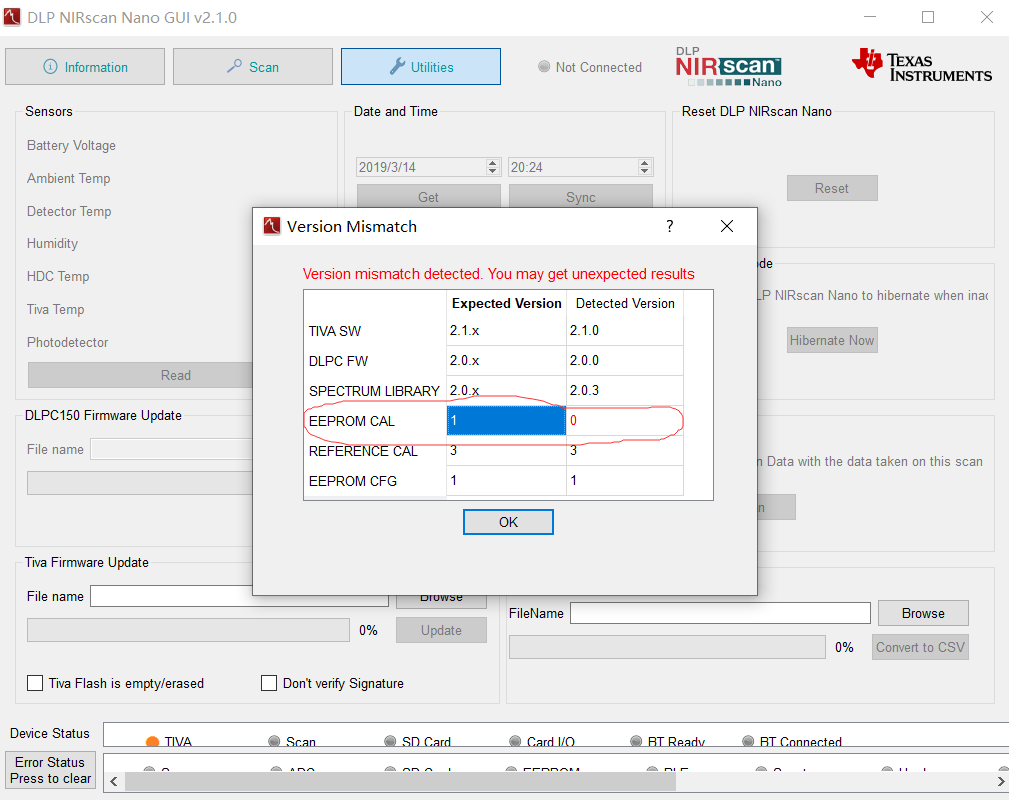Click the scrollbar left arrow
Screen dimensions: 1009x800
tap(114, 781)
